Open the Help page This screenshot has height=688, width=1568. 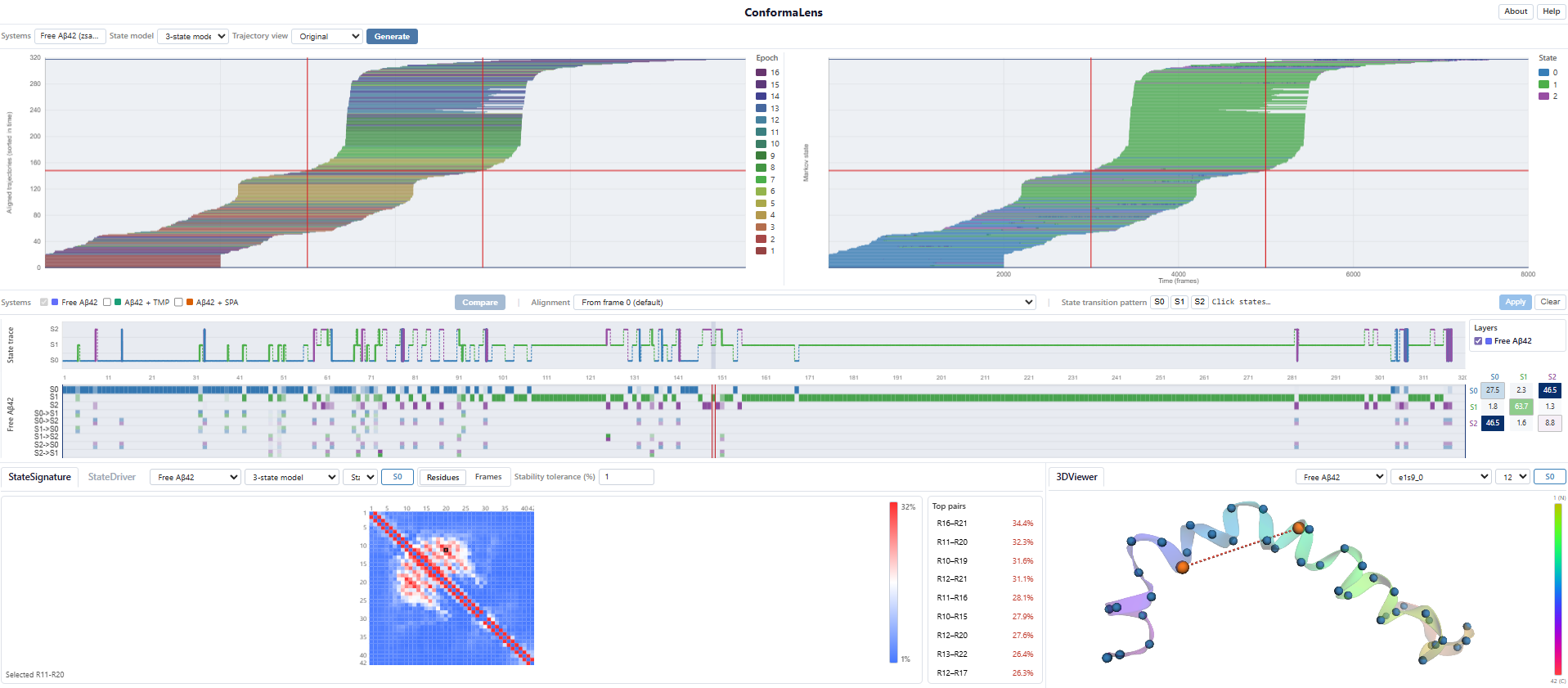(1551, 11)
